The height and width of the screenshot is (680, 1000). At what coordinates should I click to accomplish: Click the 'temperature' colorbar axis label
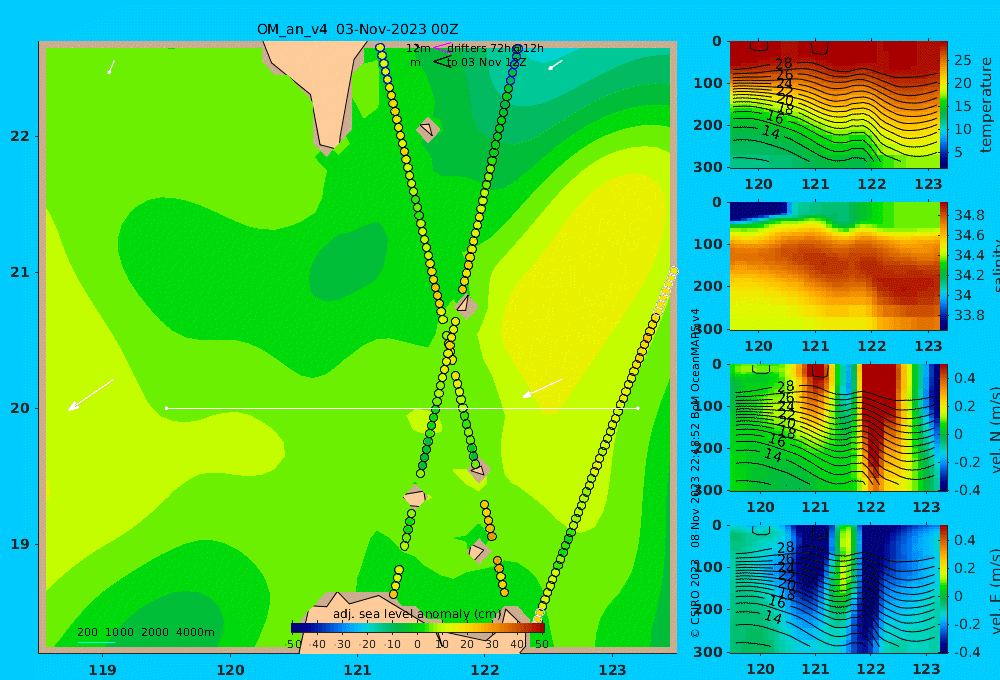click(986, 105)
